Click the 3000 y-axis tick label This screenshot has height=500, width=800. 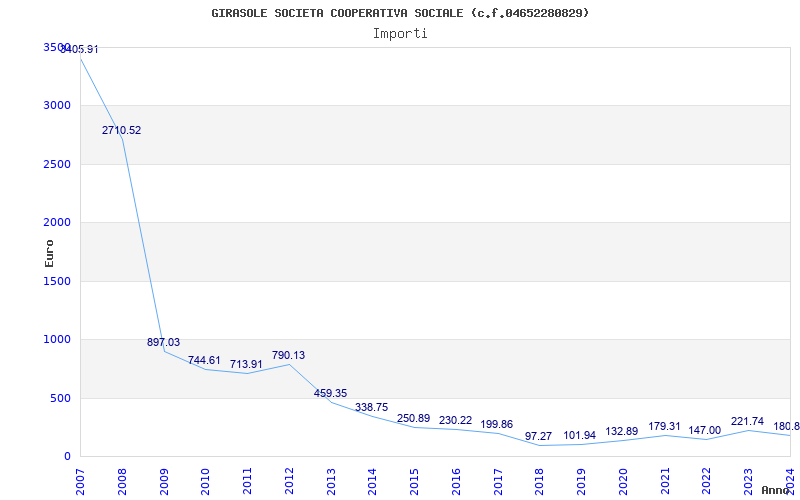[x=57, y=106]
